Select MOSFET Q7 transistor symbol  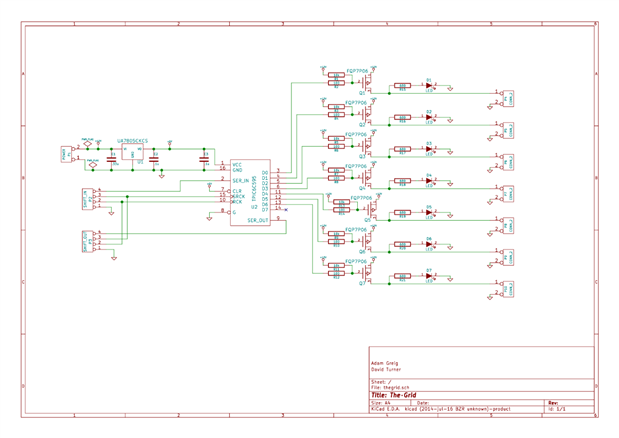pos(367,273)
